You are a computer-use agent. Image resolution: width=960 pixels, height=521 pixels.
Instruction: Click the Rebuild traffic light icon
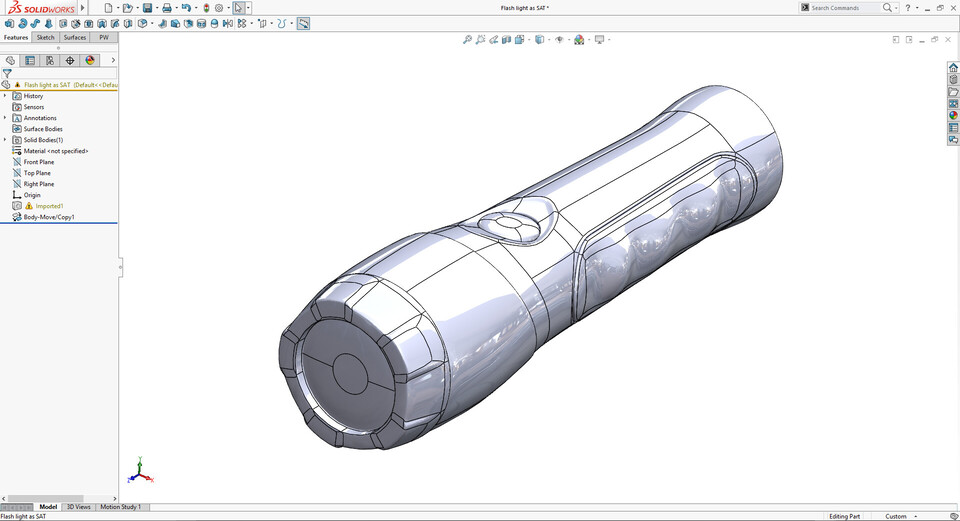point(205,8)
